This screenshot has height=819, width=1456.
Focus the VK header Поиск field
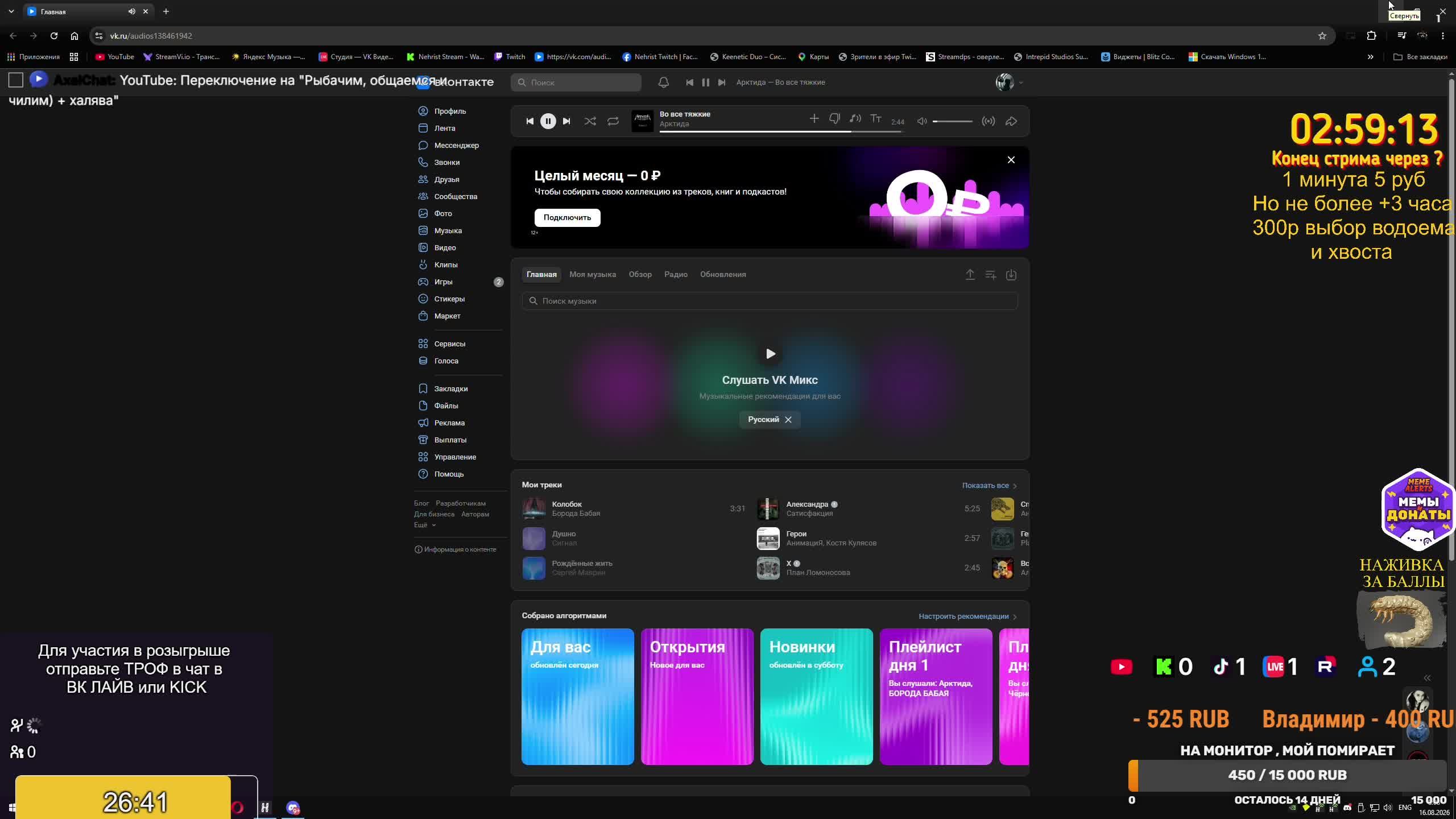coord(576,82)
